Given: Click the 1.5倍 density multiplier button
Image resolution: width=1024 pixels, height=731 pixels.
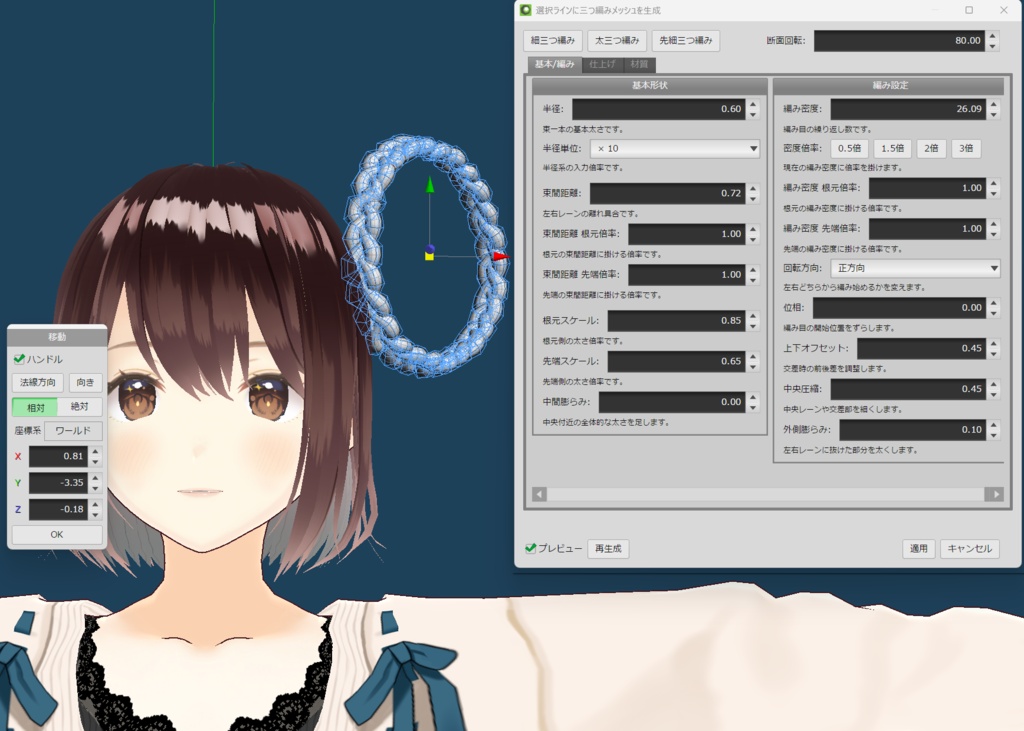Looking at the screenshot, I should tap(892, 148).
